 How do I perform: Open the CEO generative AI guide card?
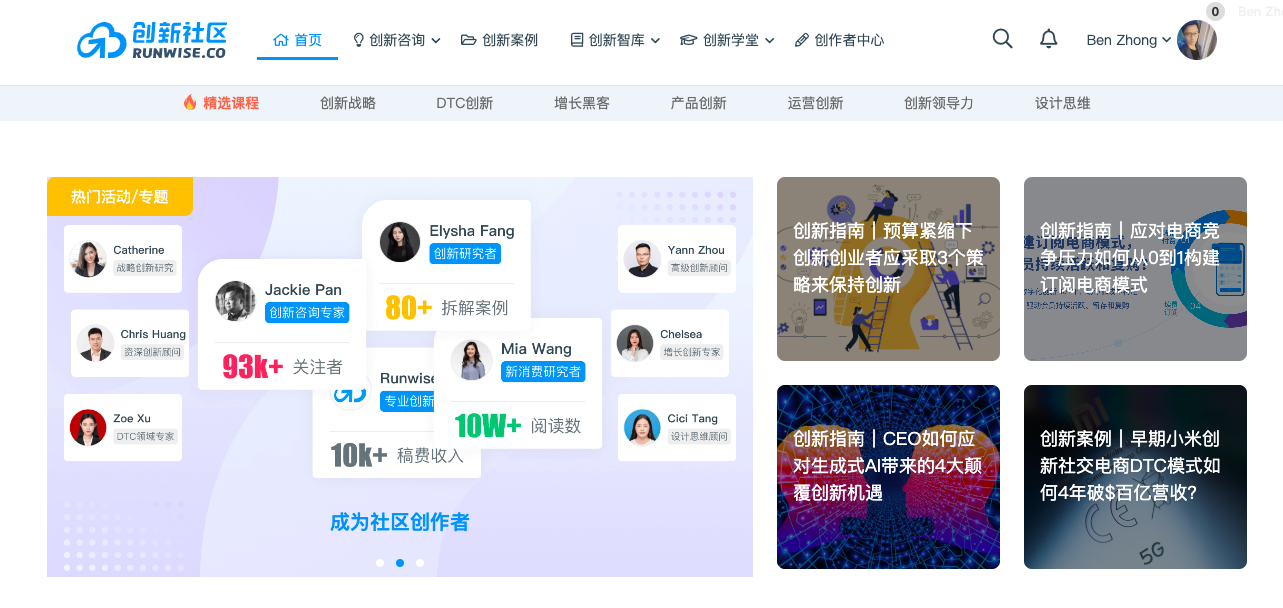coord(888,476)
